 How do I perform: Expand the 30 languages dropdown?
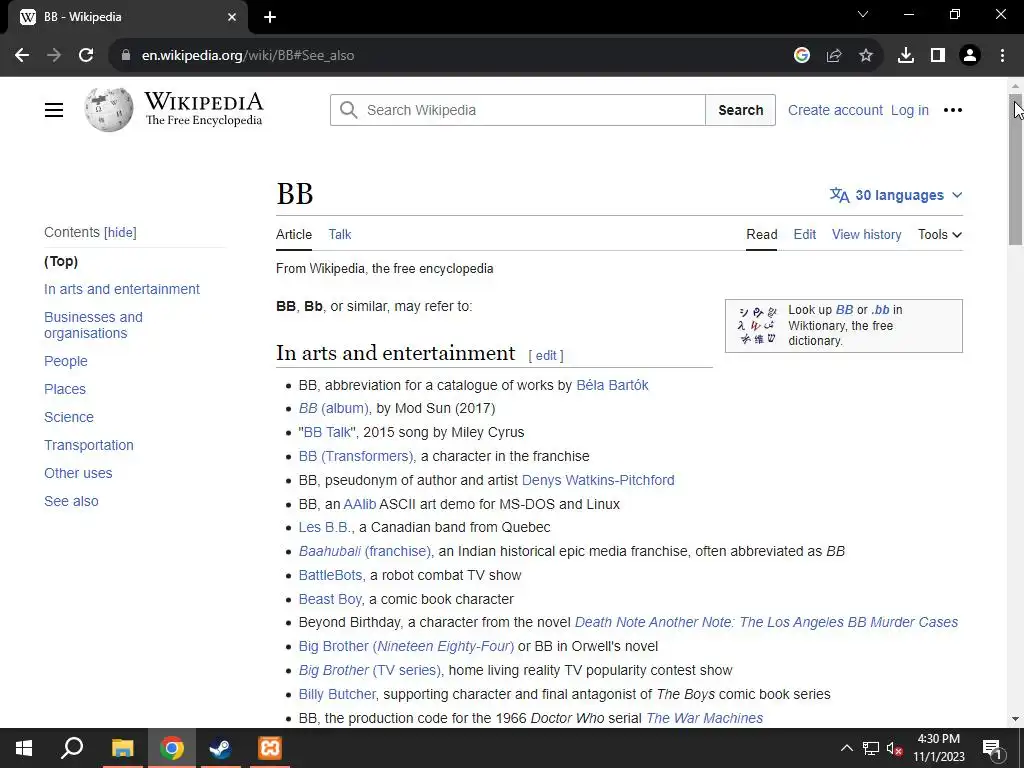(896, 195)
